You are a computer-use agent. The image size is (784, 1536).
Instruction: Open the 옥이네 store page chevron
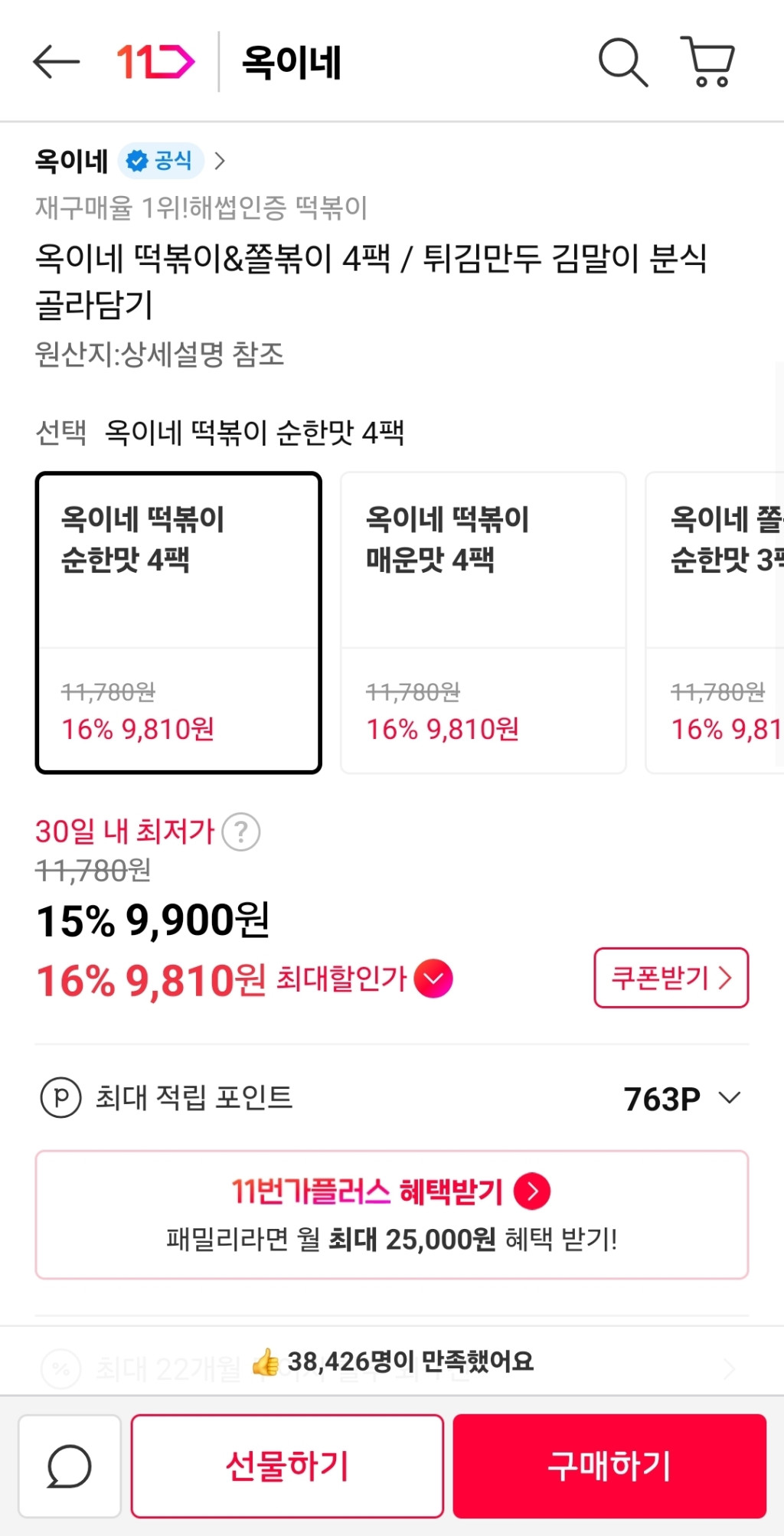pos(220,161)
